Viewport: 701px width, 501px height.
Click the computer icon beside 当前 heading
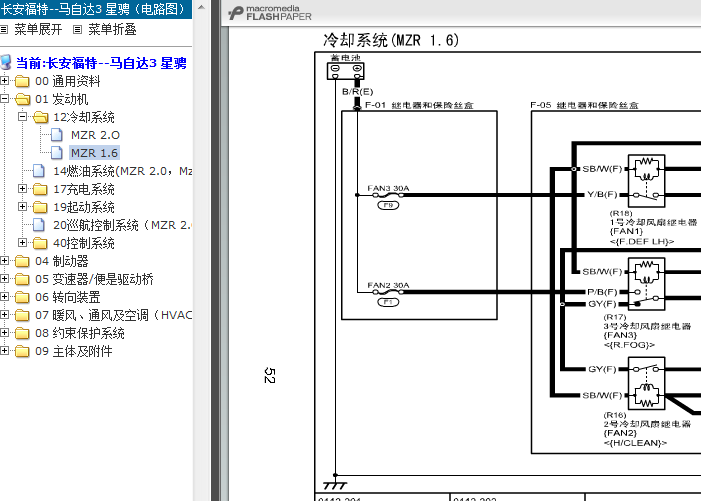pos(5,63)
